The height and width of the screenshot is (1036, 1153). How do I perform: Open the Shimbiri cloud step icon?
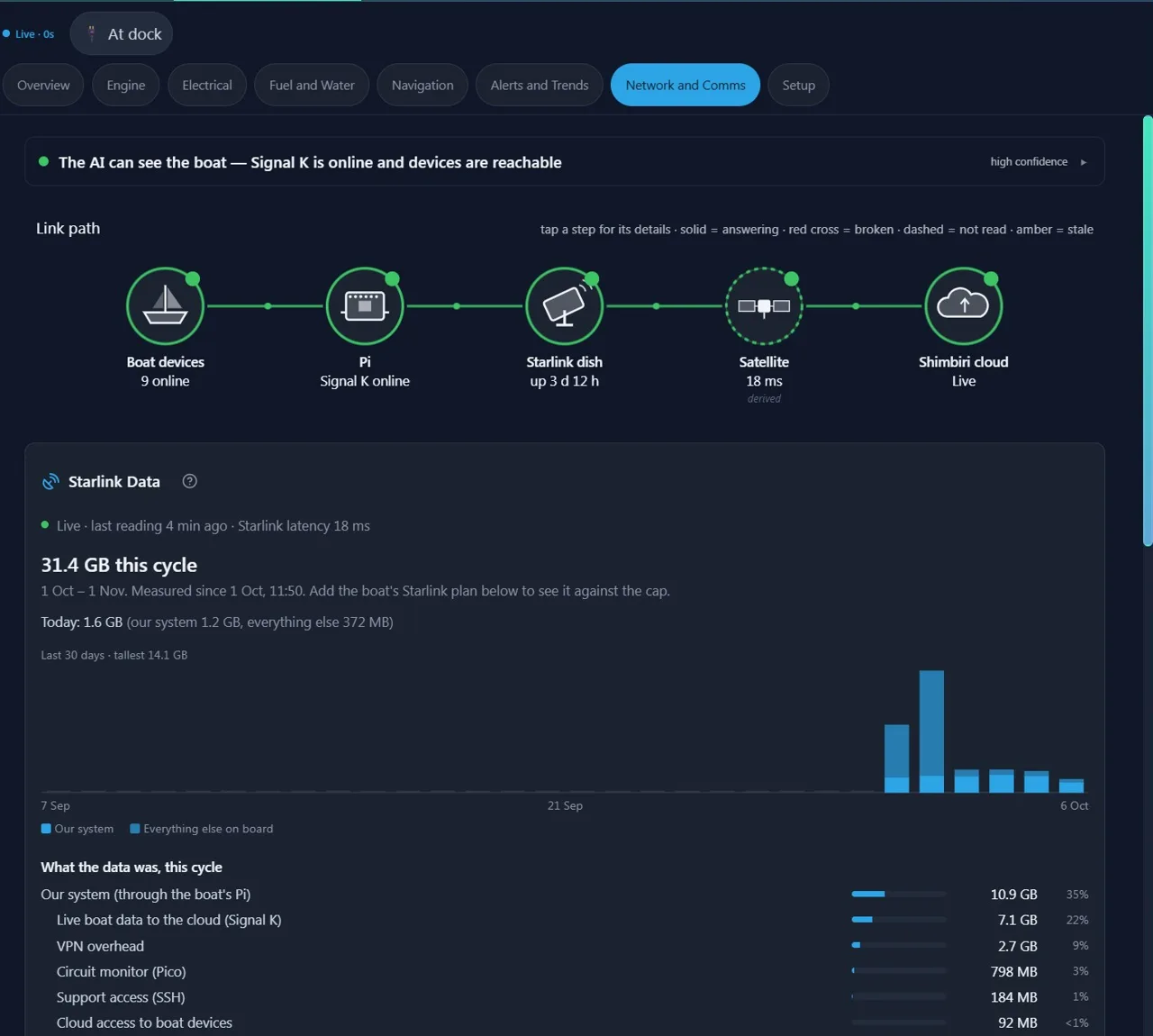click(x=964, y=306)
